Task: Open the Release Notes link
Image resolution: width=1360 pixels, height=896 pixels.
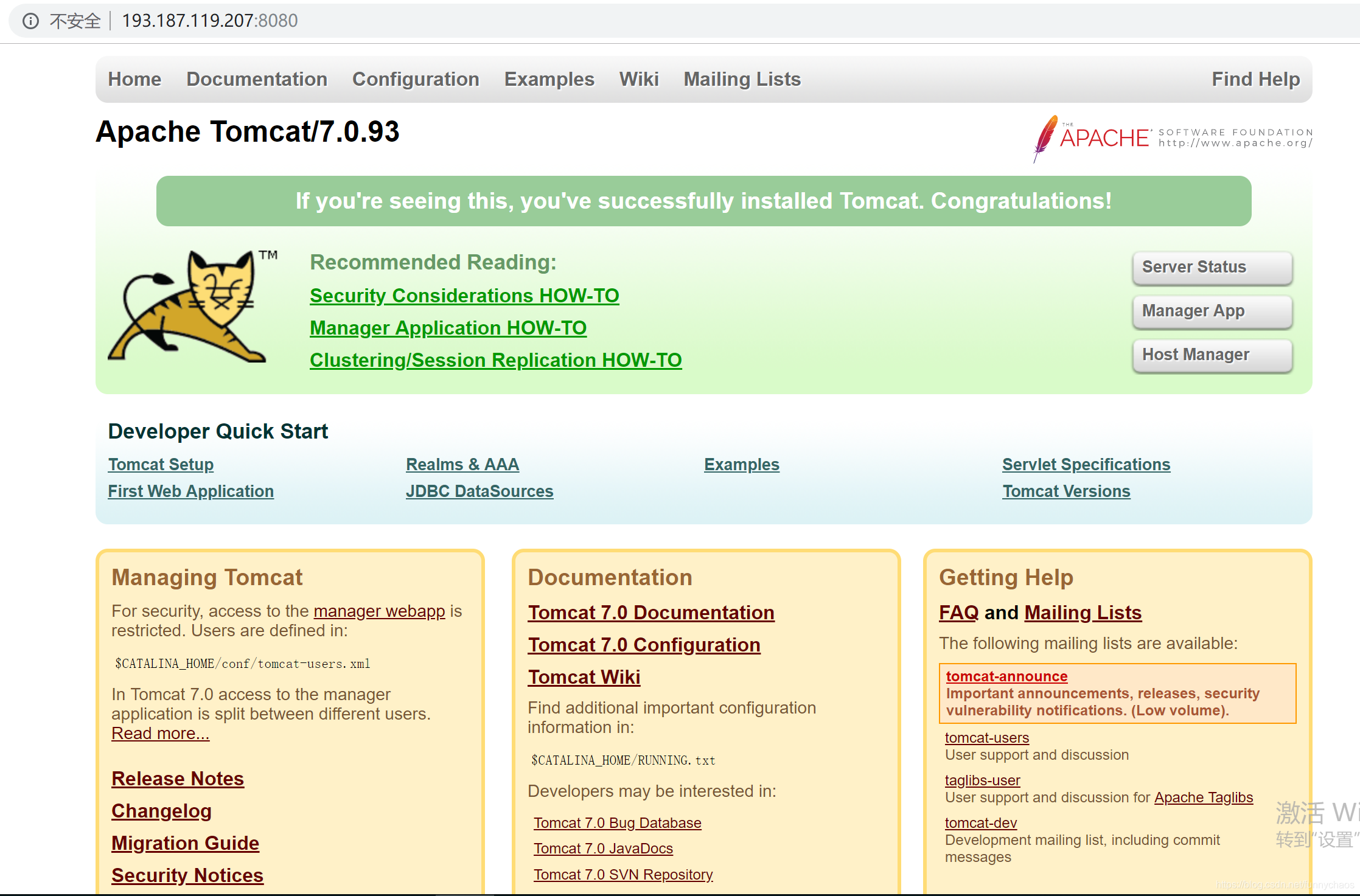Action: coord(178,779)
